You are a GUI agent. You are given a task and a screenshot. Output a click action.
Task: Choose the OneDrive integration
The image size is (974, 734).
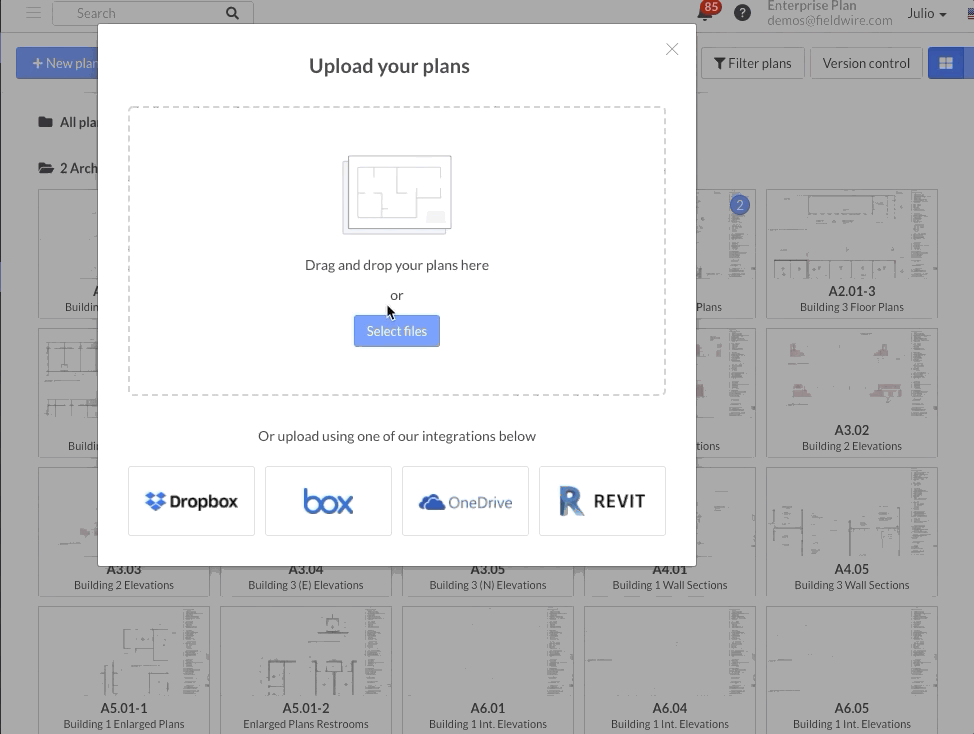click(465, 501)
